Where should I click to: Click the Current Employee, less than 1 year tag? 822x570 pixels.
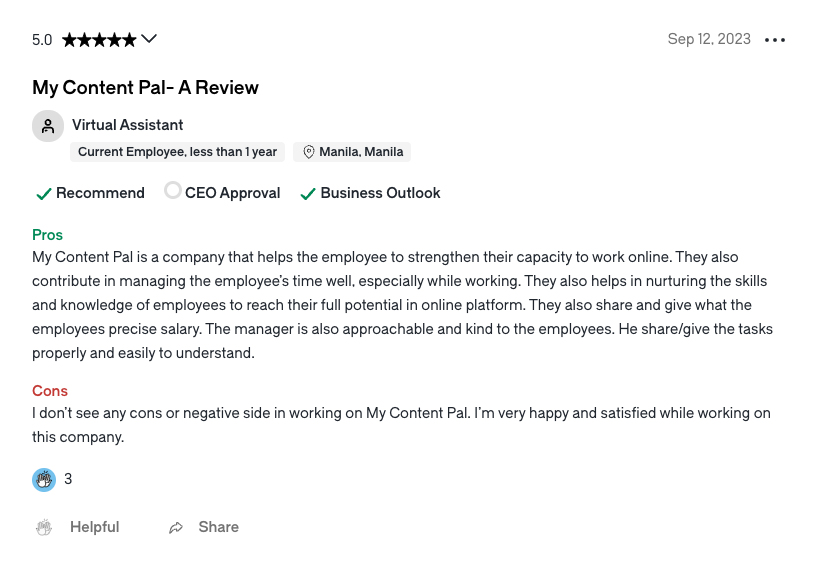(178, 152)
